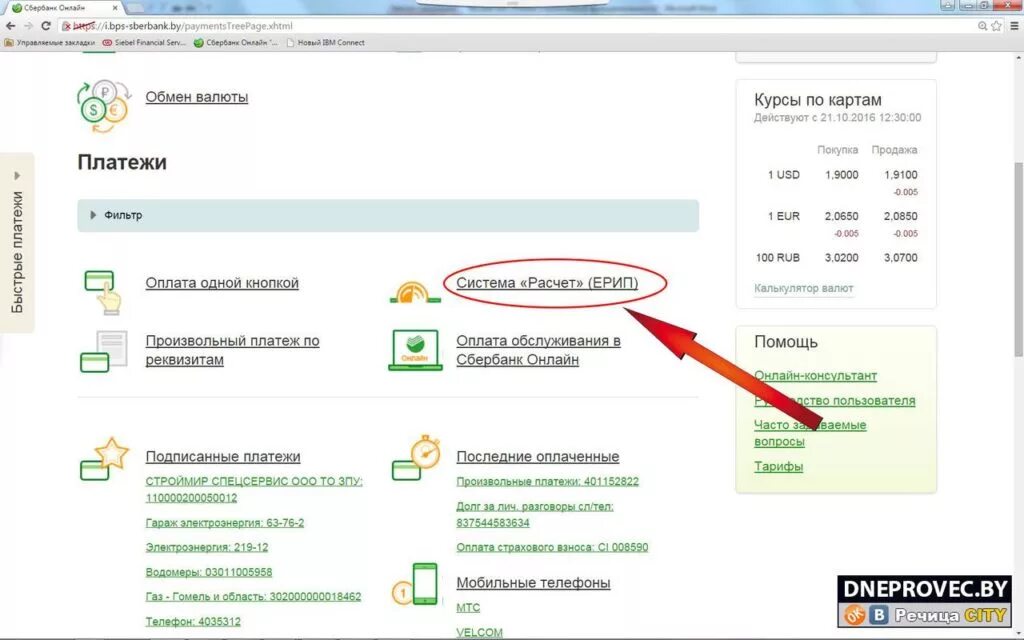Click the ERIP system gauge icon
This screenshot has width=1024, height=640.
click(415, 292)
